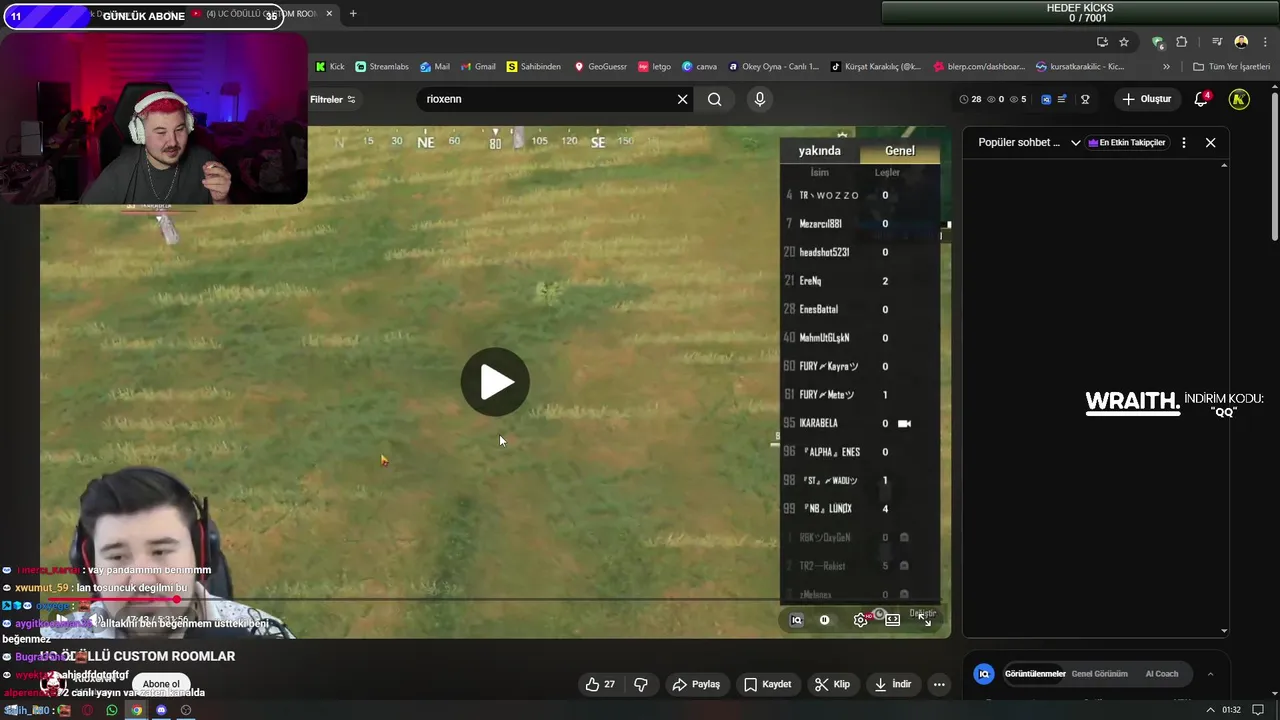This screenshot has width=1280, height=720.
Task: Select the AI Coach tab
Action: (1161, 674)
